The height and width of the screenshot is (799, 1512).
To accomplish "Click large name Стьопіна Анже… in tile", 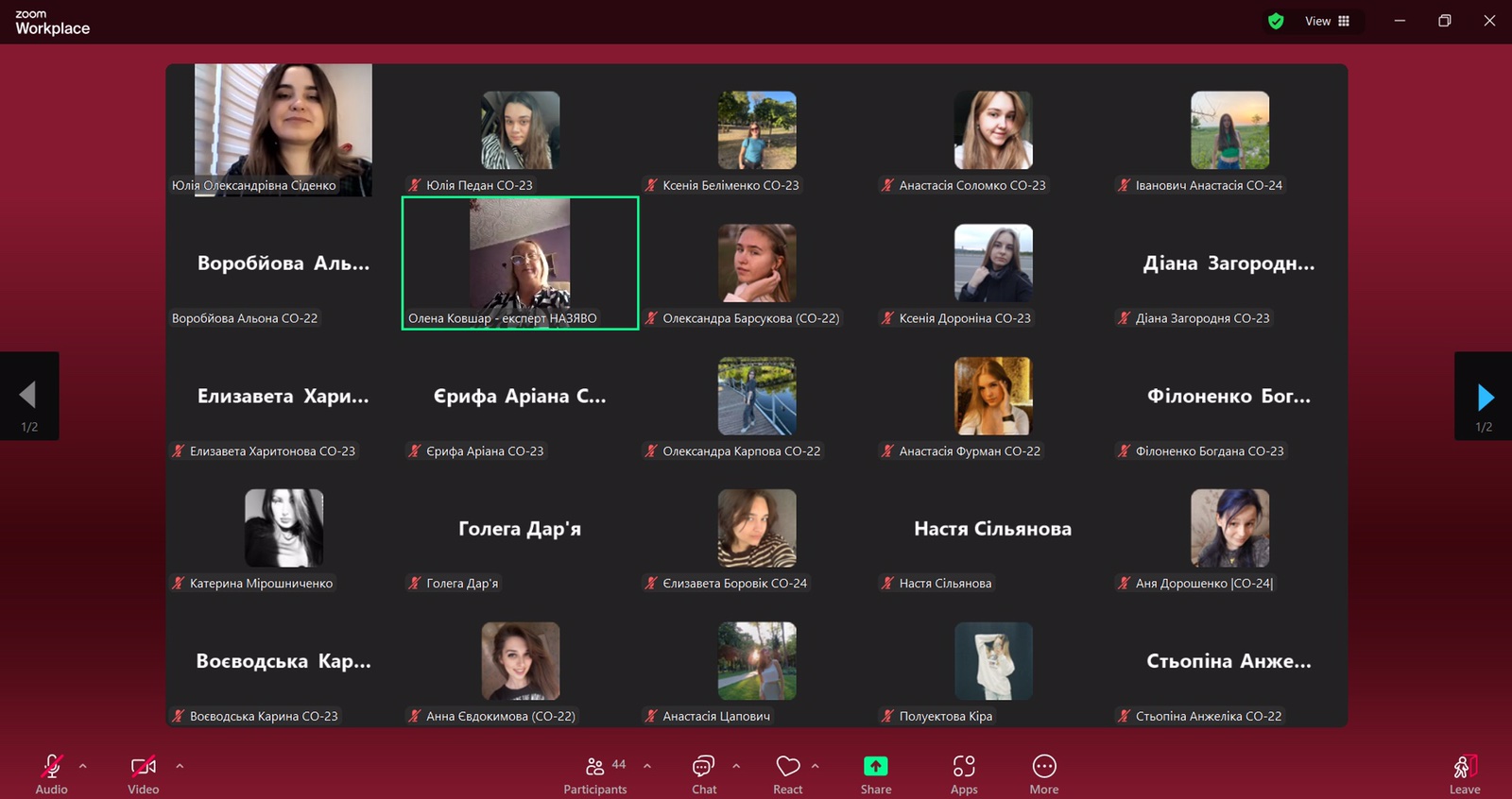I will (1228, 661).
